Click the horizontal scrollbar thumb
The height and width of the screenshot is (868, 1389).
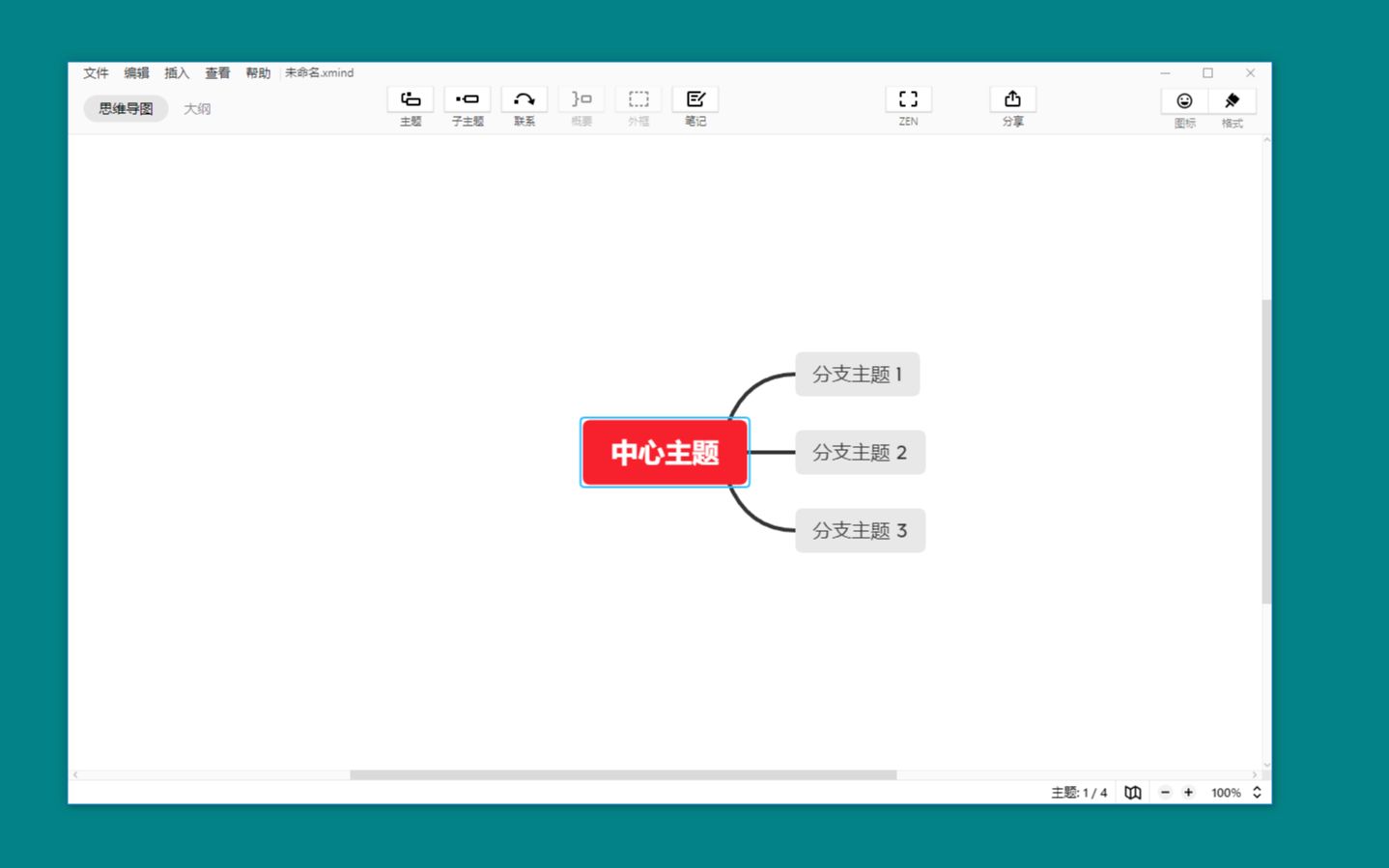(623, 774)
